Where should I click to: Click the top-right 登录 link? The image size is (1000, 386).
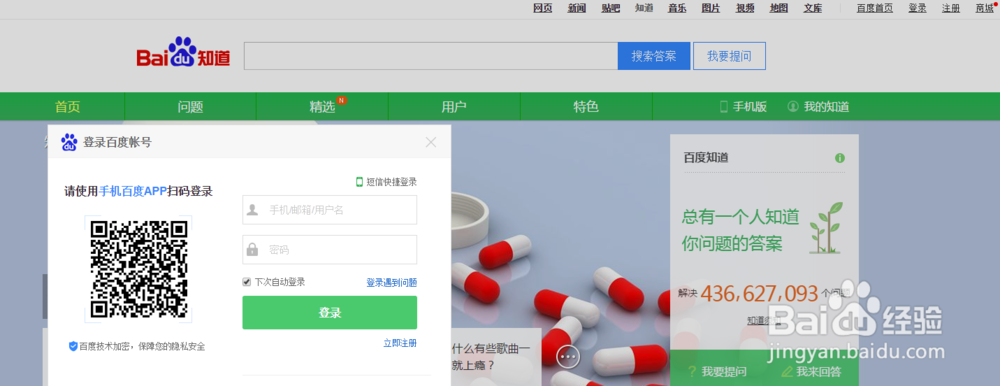(x=917, y=8)
